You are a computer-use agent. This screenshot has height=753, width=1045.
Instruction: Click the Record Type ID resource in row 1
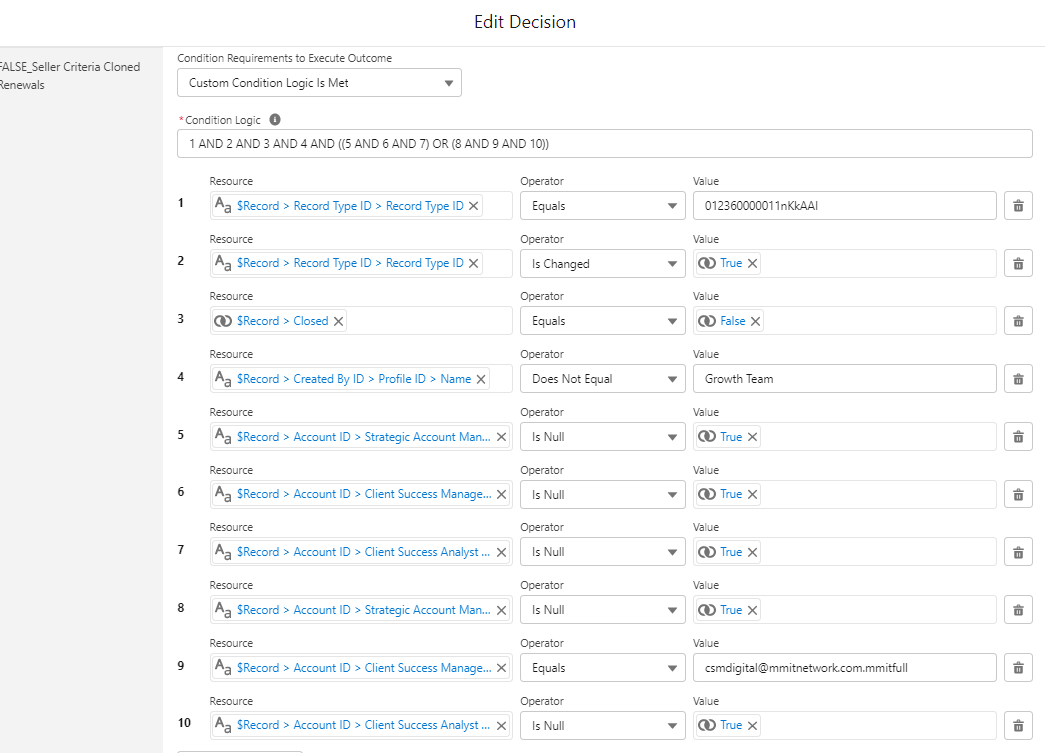pos(350,206)
